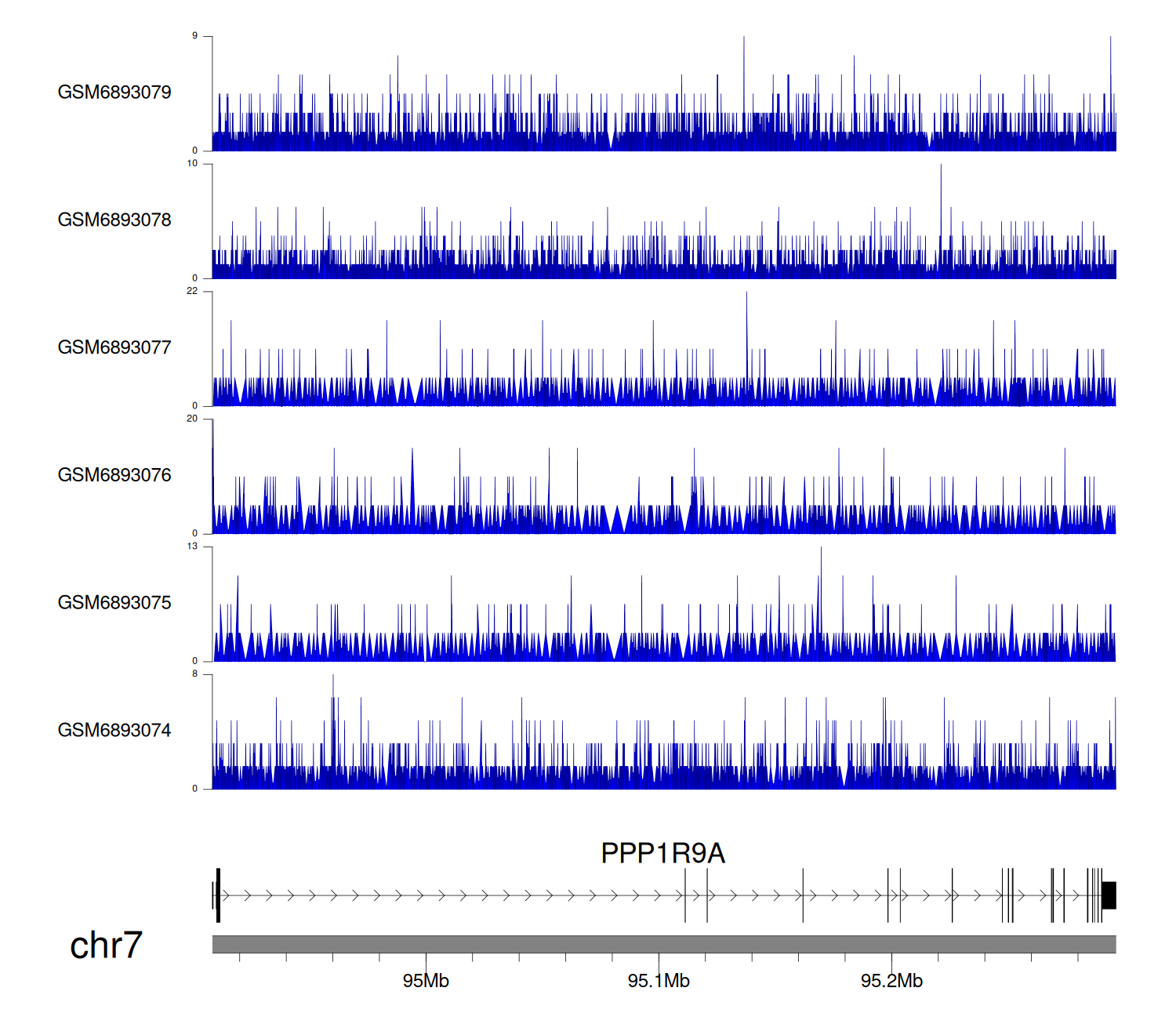
Task: Select the GSM6893074 track label
Action: (x=114, y=731)
